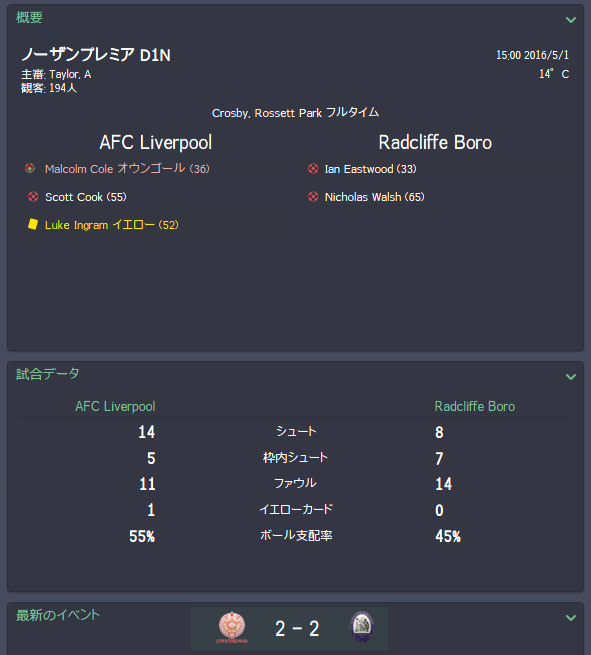Collapse the 概要 panel with its chevron
The height and width of the screenshot is (655, 591).
tap(571, 20)
